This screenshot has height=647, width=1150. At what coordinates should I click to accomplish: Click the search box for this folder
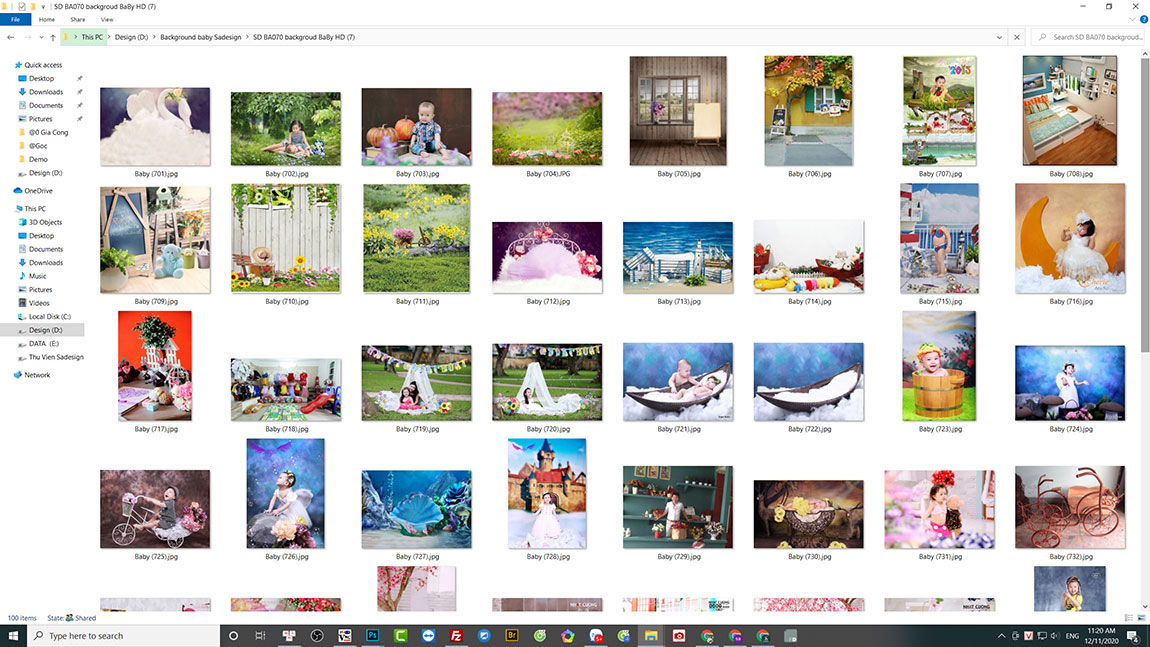(1088, 37)
